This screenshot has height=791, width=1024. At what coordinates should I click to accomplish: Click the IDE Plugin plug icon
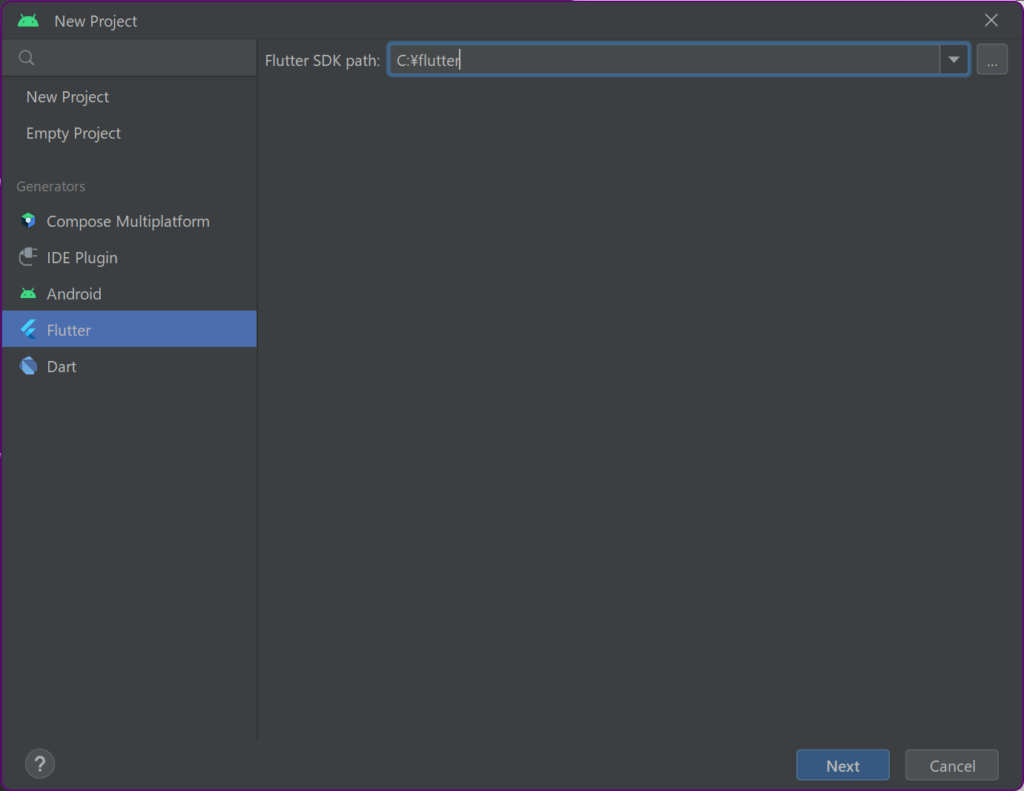28,257
